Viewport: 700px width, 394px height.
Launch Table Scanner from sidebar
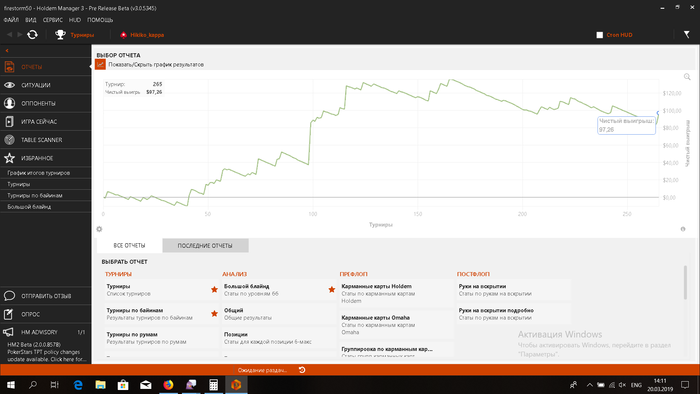click(46, 140)
